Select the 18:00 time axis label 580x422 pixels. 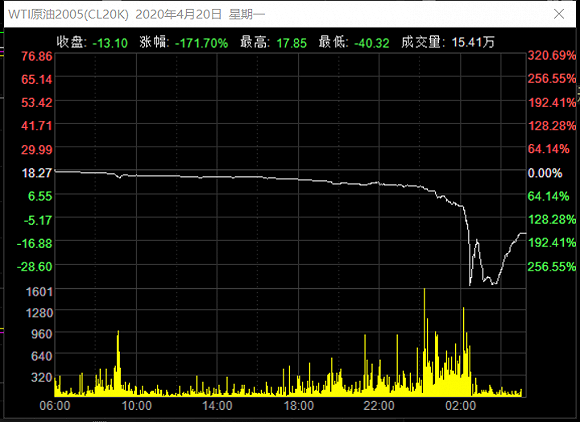299,406
